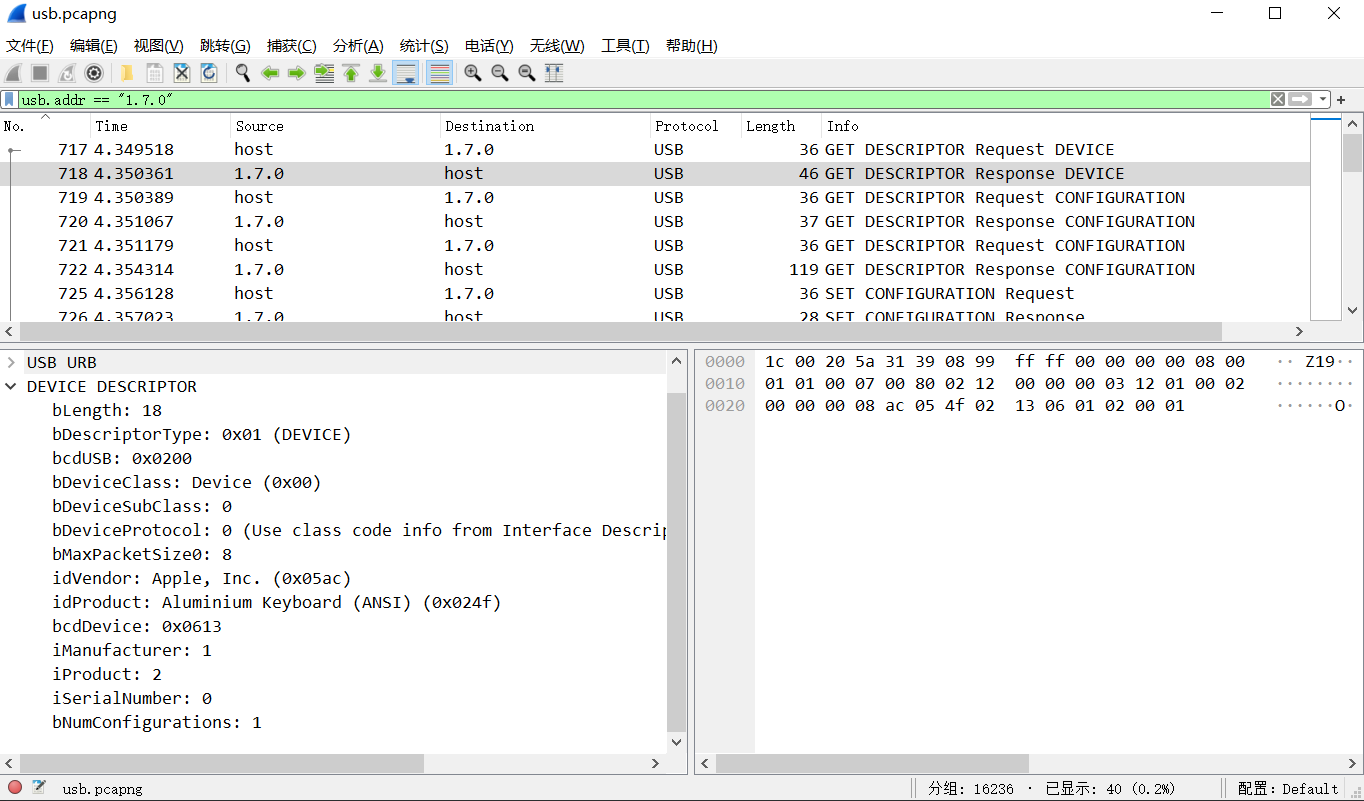Click the resize columns icon
Screen dimensions: 1364x801
pos(554,73)
